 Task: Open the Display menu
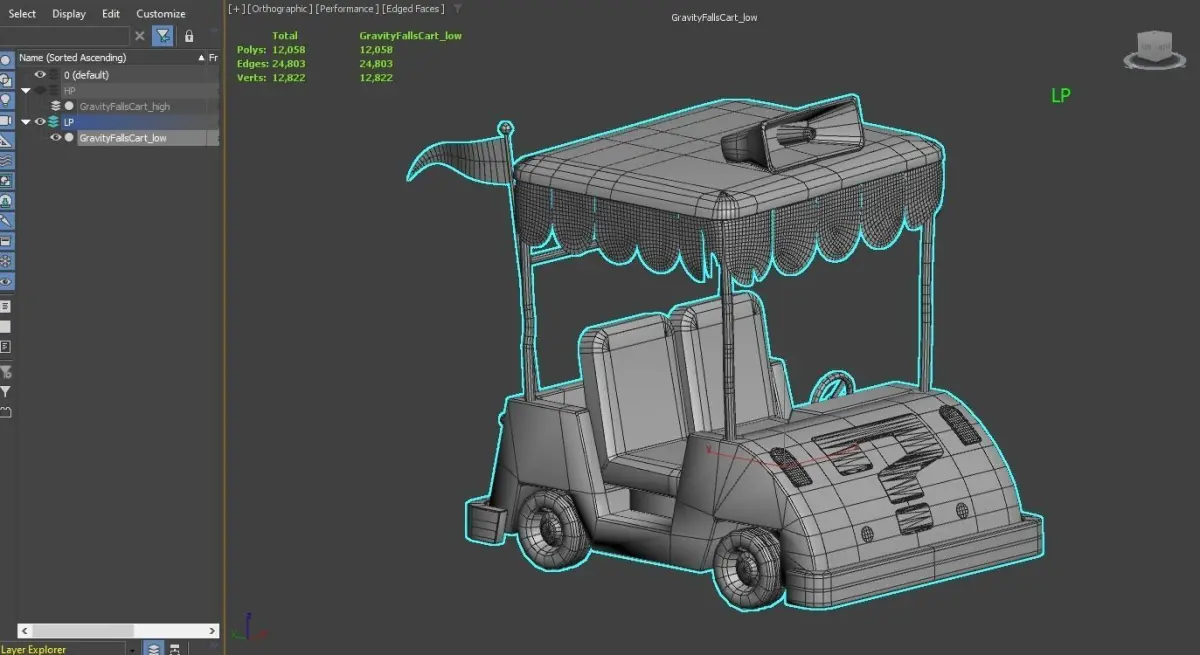pos(69,14)
